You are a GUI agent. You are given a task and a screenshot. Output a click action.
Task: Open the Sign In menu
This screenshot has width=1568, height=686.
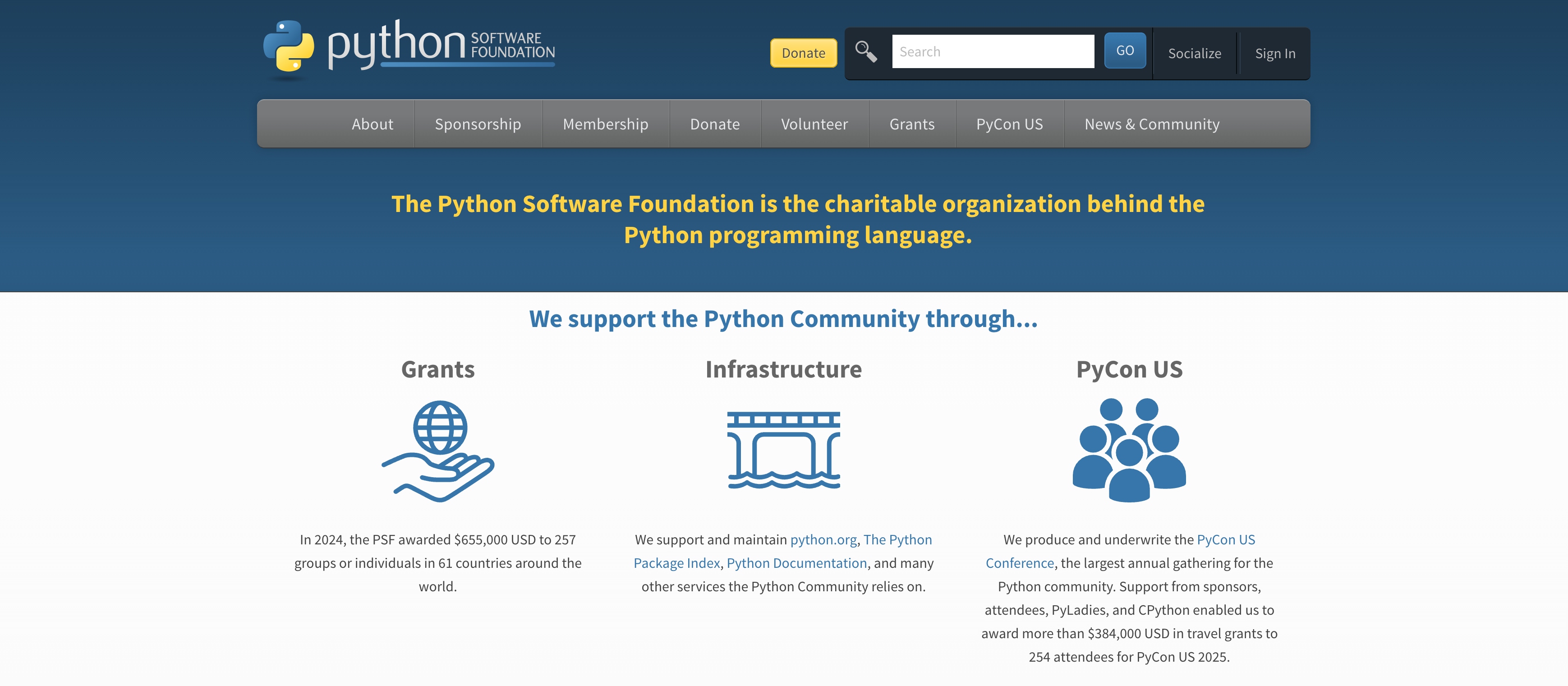tap(1274, 54)
